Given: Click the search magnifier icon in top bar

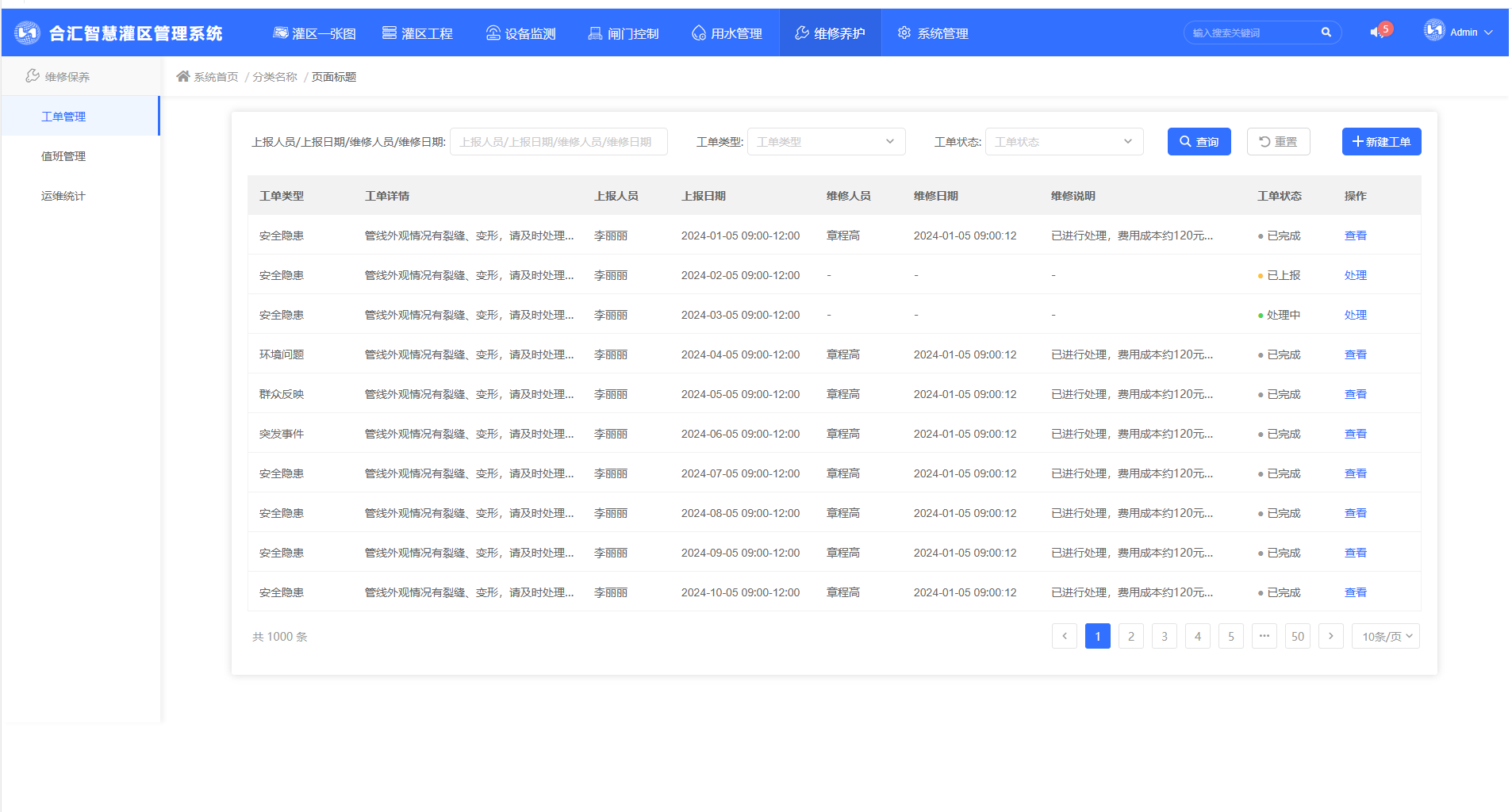Looking at the screenshot, I should point(1326,33).
